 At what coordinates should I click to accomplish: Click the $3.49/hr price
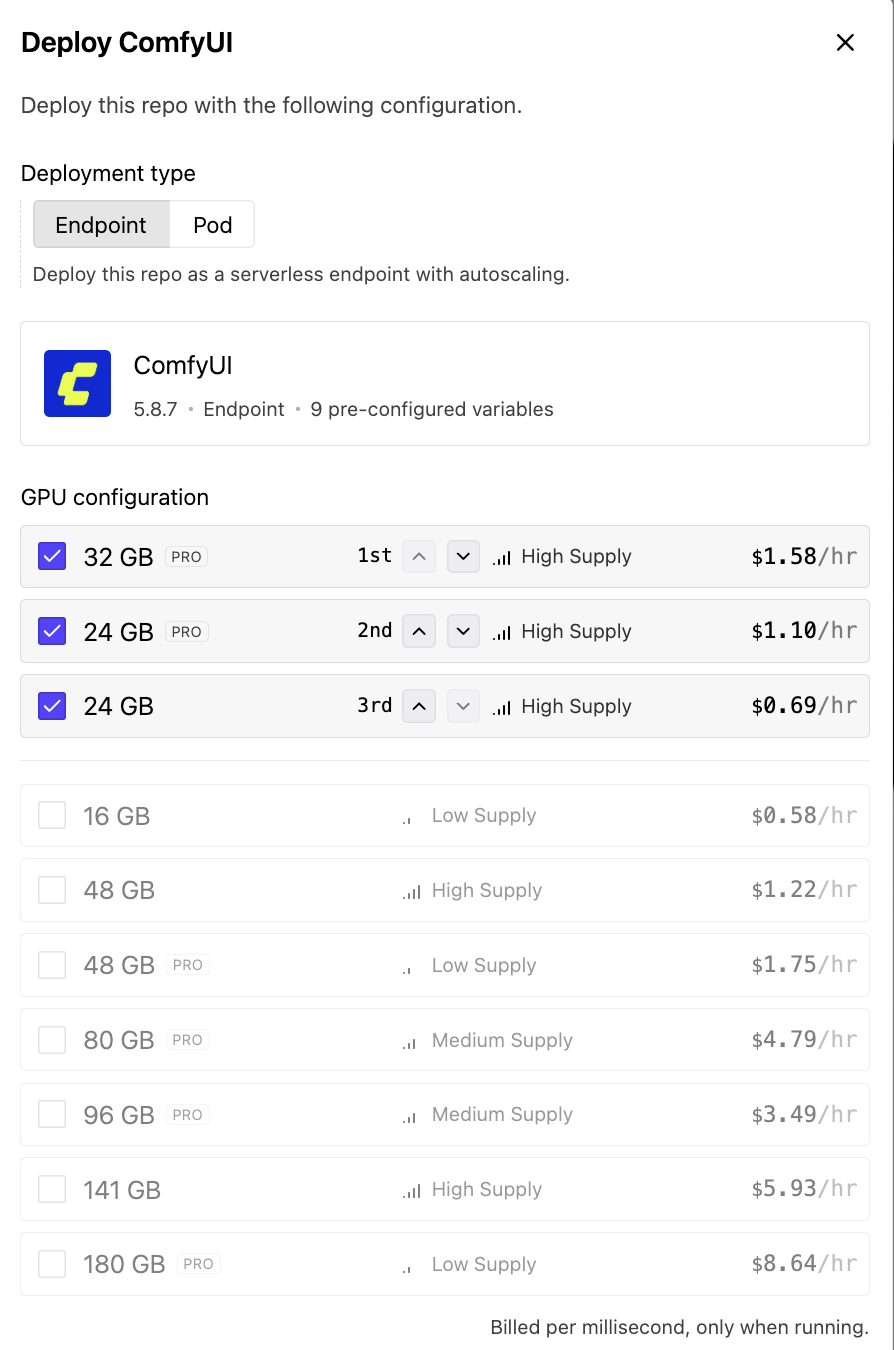pyautogui.click(x=804, y=1114)
